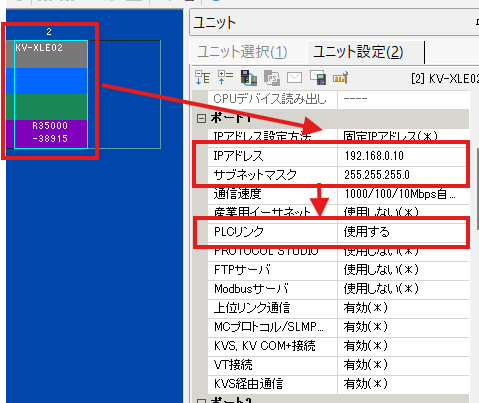Click the mail settings envelope icon
Screen dimensions: 479x403
point(294,78)
